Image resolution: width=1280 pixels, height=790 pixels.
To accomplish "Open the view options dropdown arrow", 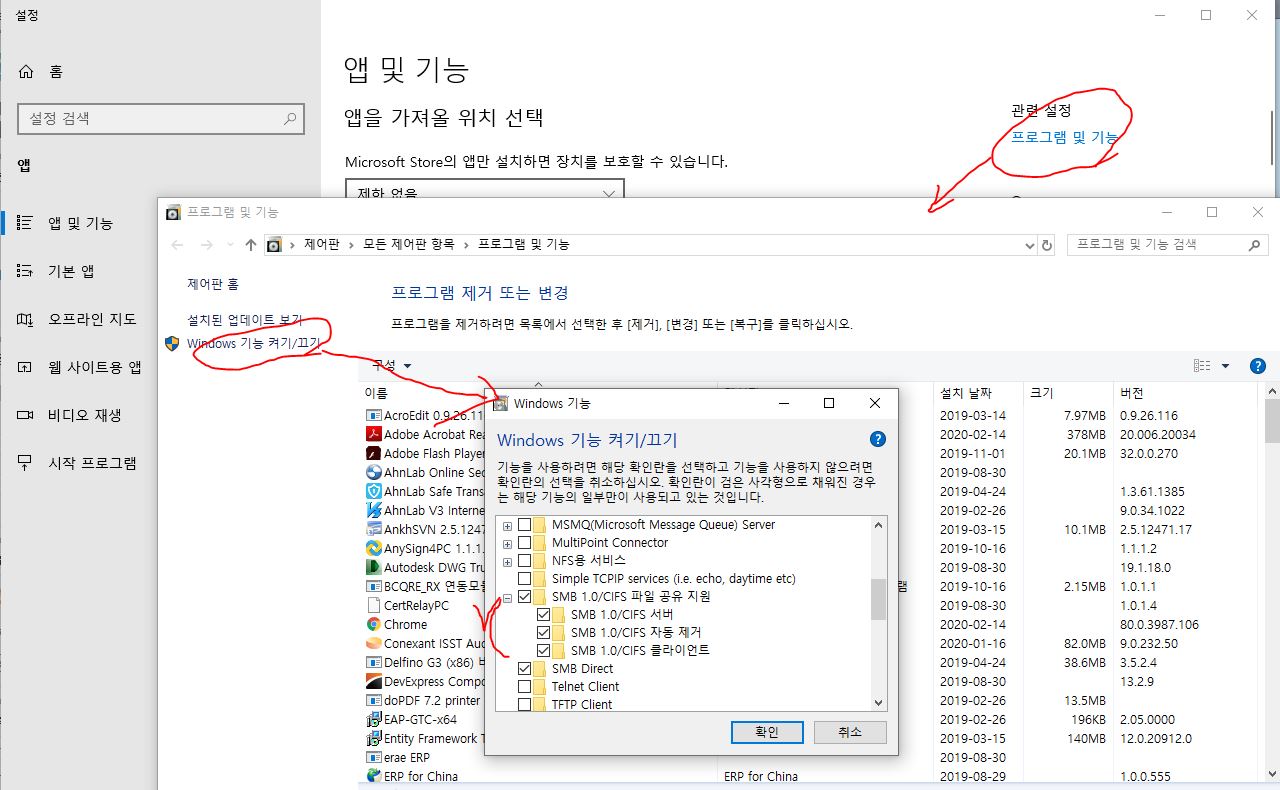I will click(1225, 366).
